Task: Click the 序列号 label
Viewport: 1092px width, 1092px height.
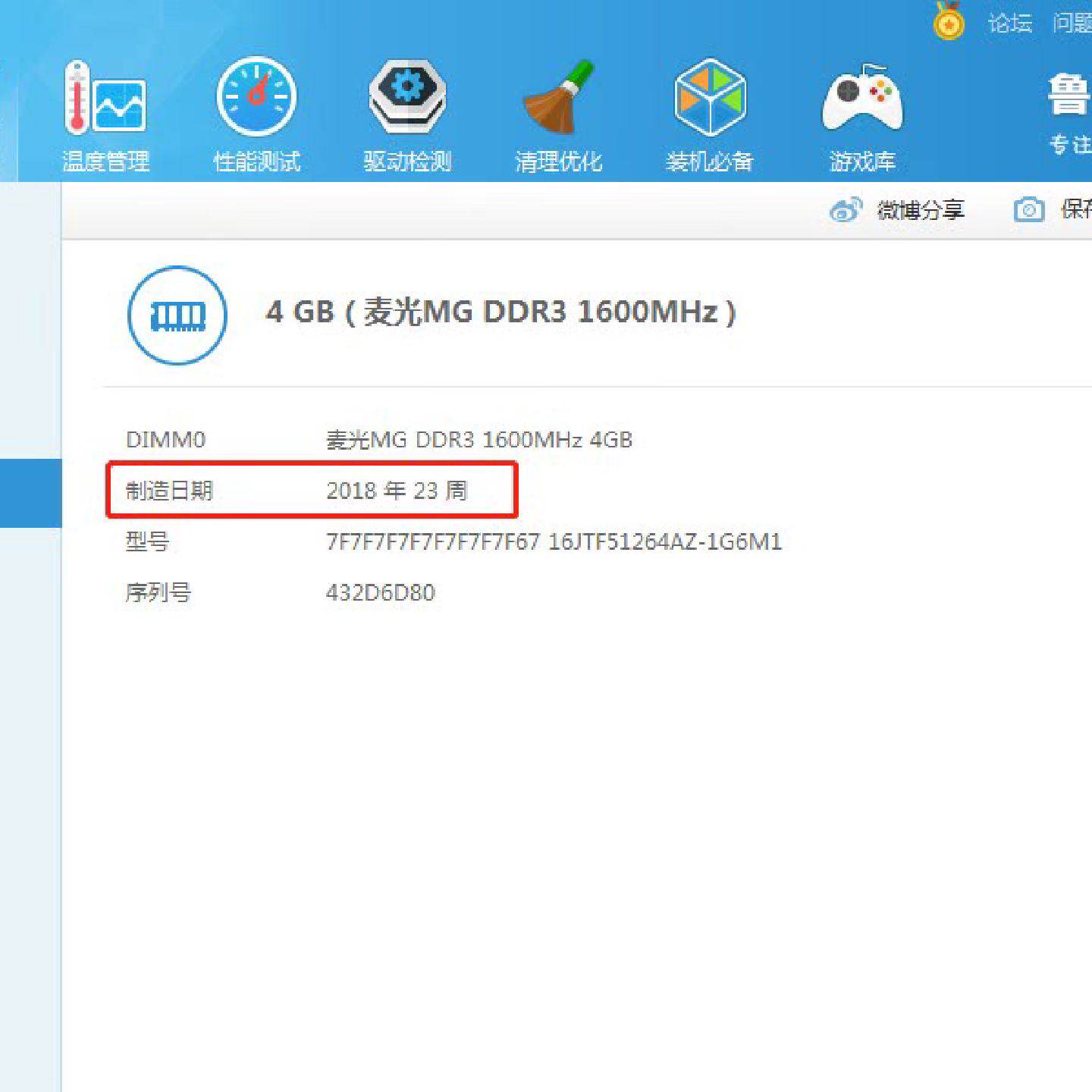Action: (158, 592)
